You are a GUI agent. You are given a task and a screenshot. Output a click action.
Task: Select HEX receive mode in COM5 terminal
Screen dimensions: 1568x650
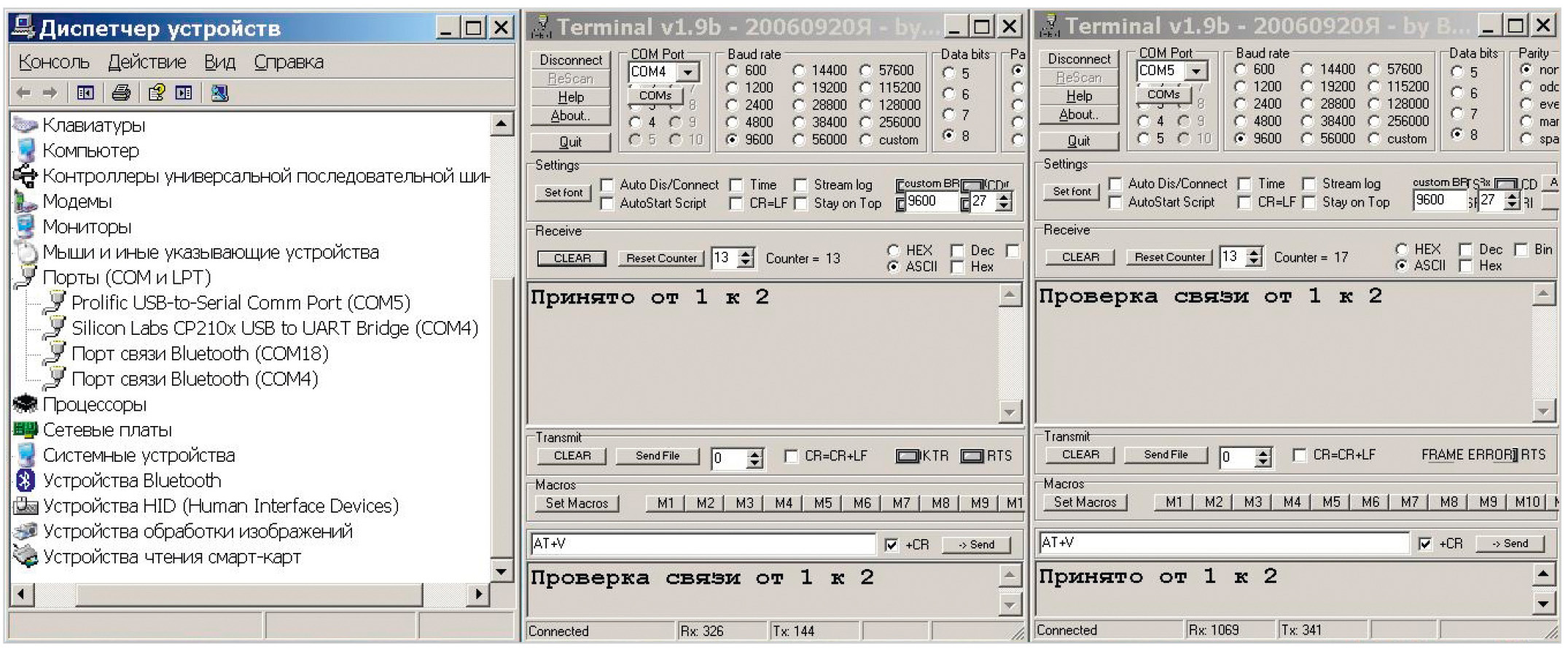(x=1402, y=249)
